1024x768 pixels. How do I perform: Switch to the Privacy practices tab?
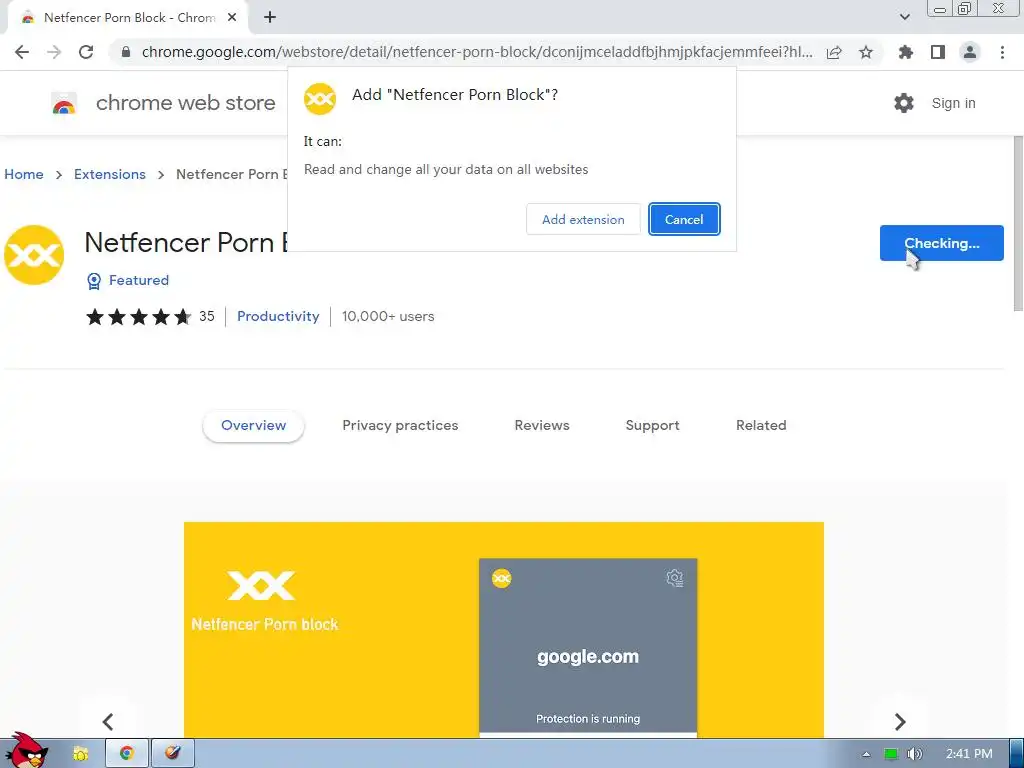click(400, 425)
